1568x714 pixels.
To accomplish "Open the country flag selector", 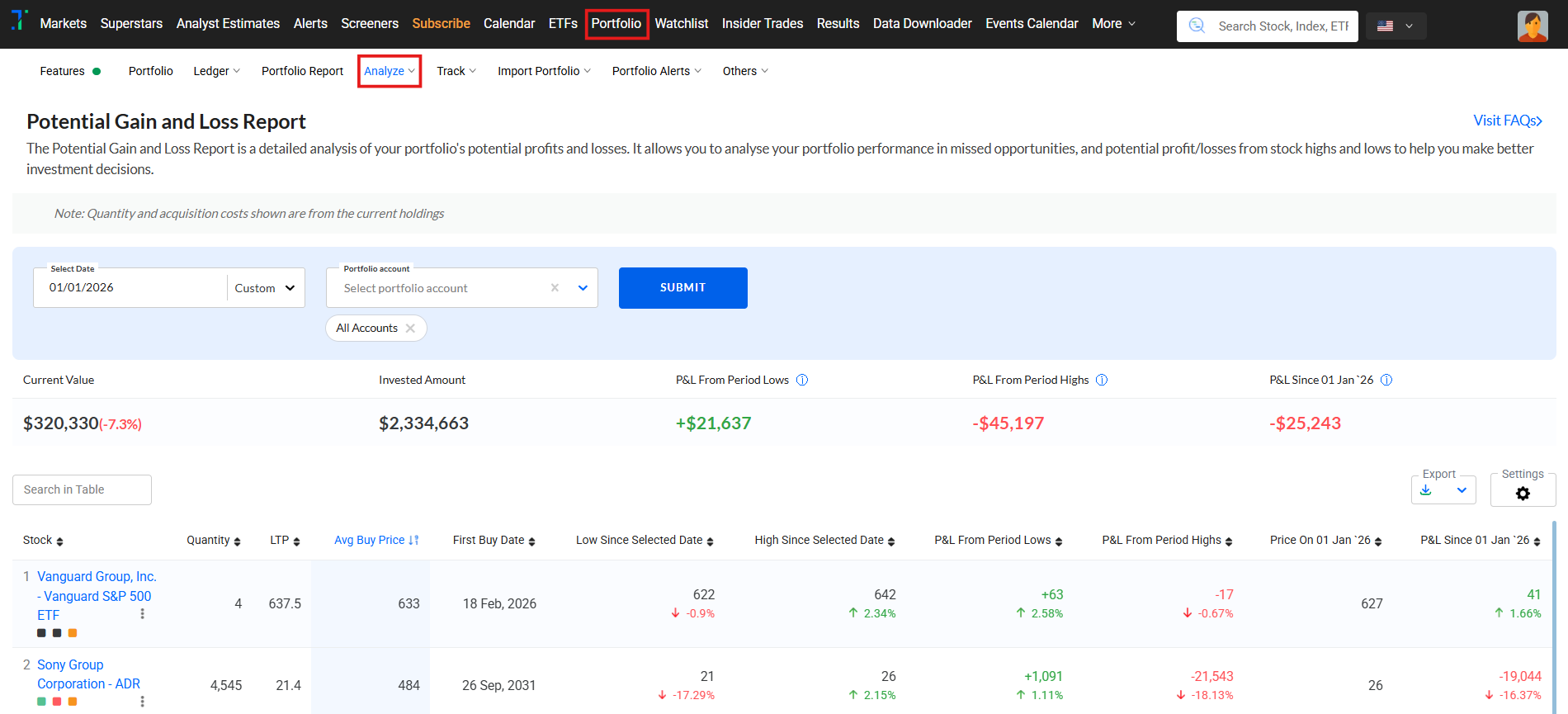I will pos(1396,26).
